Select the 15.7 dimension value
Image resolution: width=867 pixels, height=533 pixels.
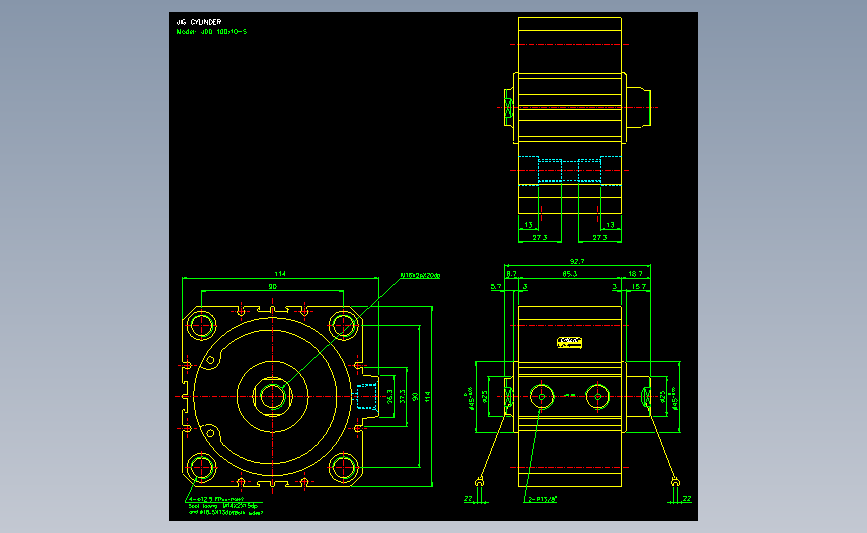coord(639,286)
